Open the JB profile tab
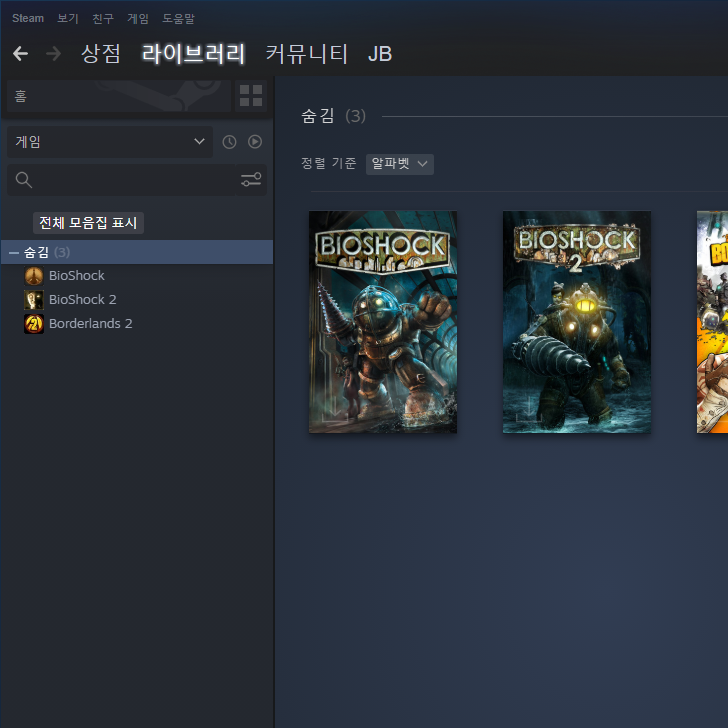The height and width of the screenshot is (728, 728). tap(380, 54)
